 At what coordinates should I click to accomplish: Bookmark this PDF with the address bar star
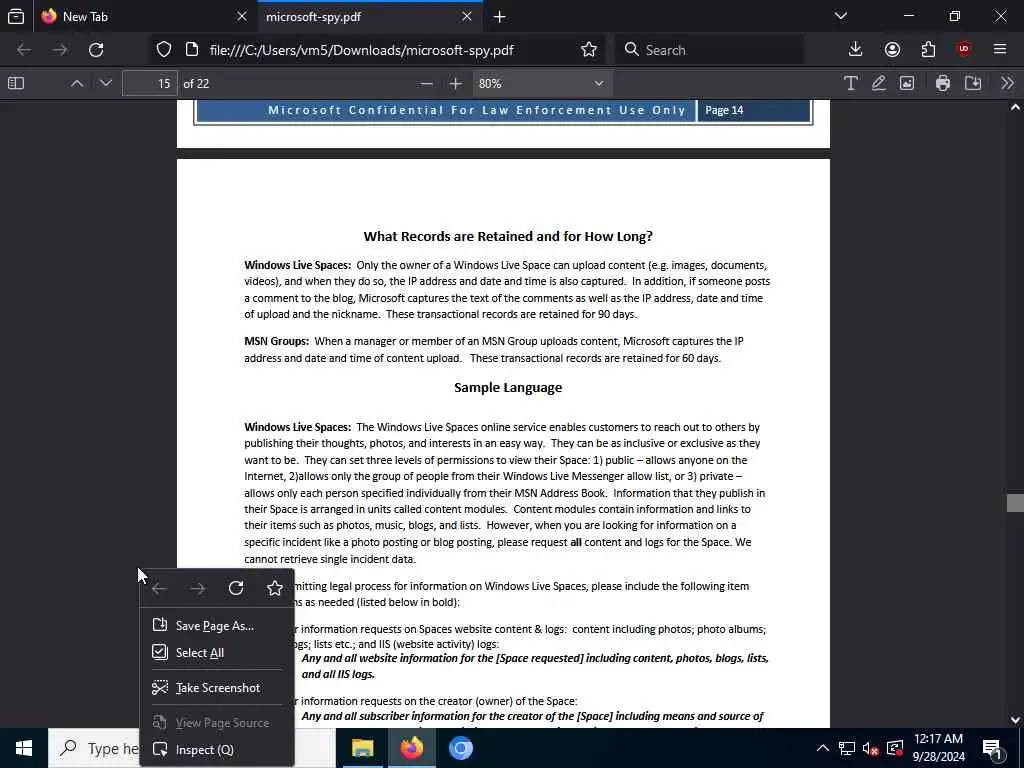588,50
